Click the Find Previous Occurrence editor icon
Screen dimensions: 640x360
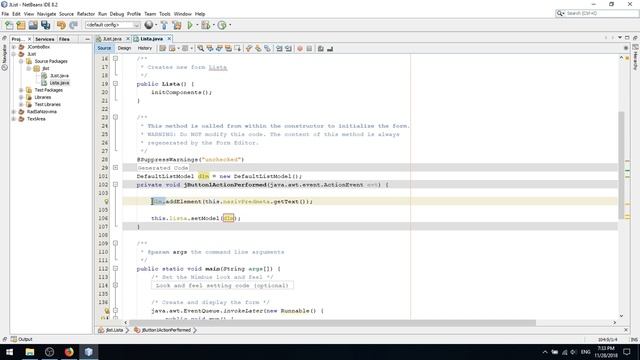click(x=210, y=49)
